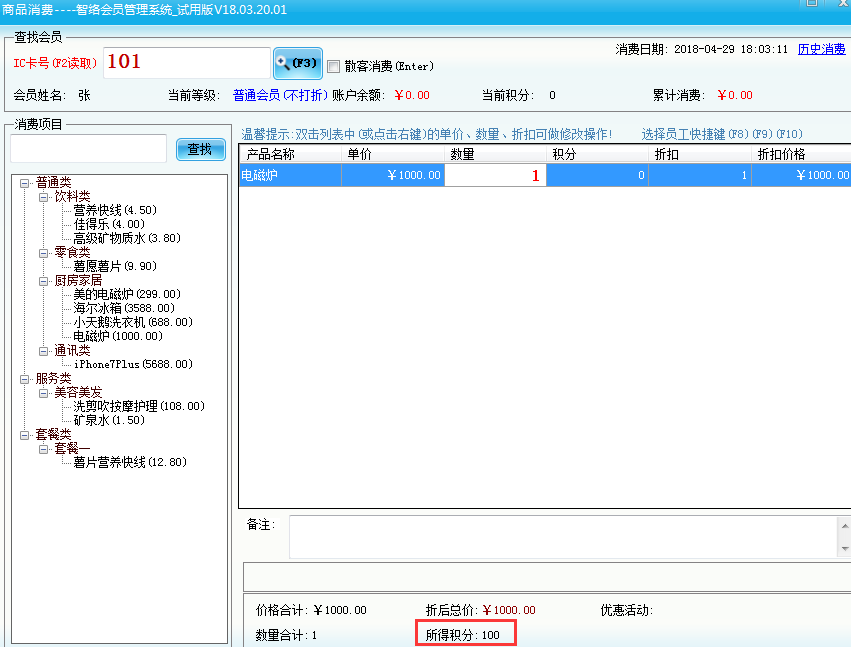The height and width of the screenshot is (647, 851).
Task: Select the 电磁炉 row name cell
Action: point(290,175)
